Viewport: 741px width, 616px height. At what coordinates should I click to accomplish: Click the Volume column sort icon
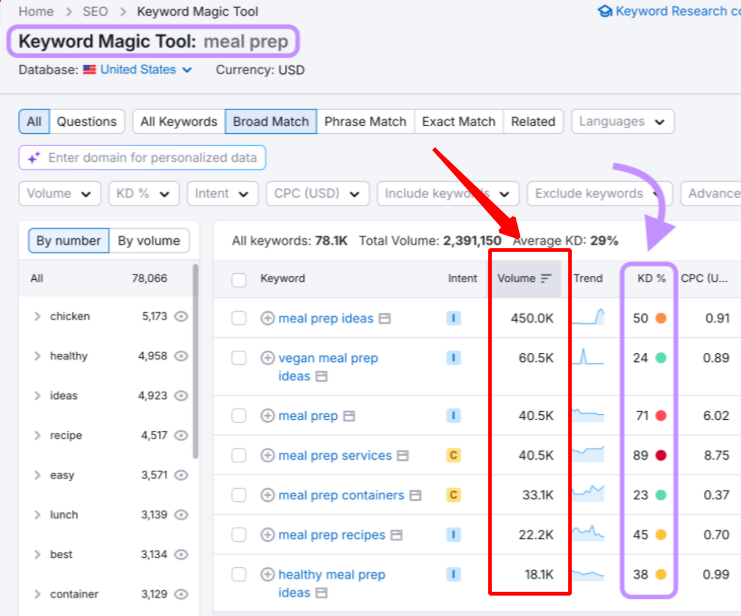pos(546,278)
